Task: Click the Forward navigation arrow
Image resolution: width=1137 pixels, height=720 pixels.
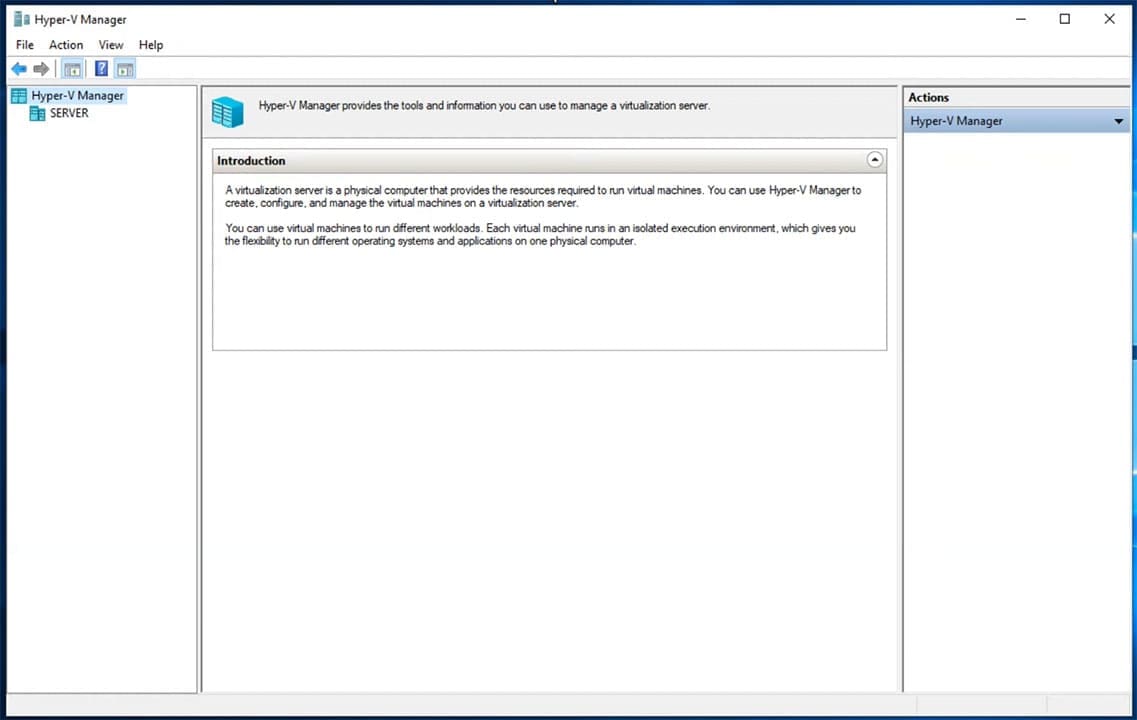Action: [41, 68]
